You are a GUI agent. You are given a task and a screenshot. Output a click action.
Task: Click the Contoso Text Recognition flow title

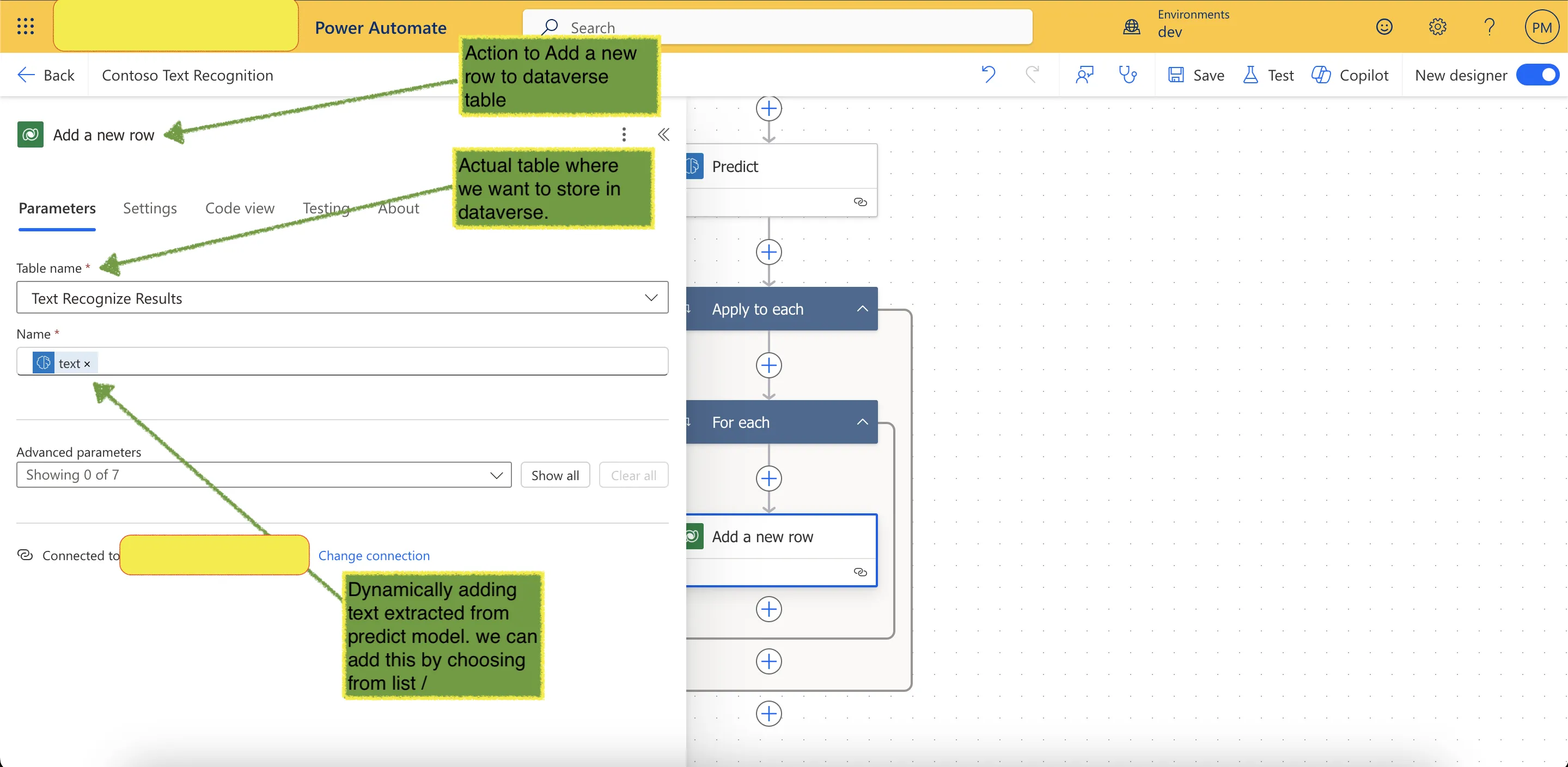pyautogui.click(x=187, y=75)
